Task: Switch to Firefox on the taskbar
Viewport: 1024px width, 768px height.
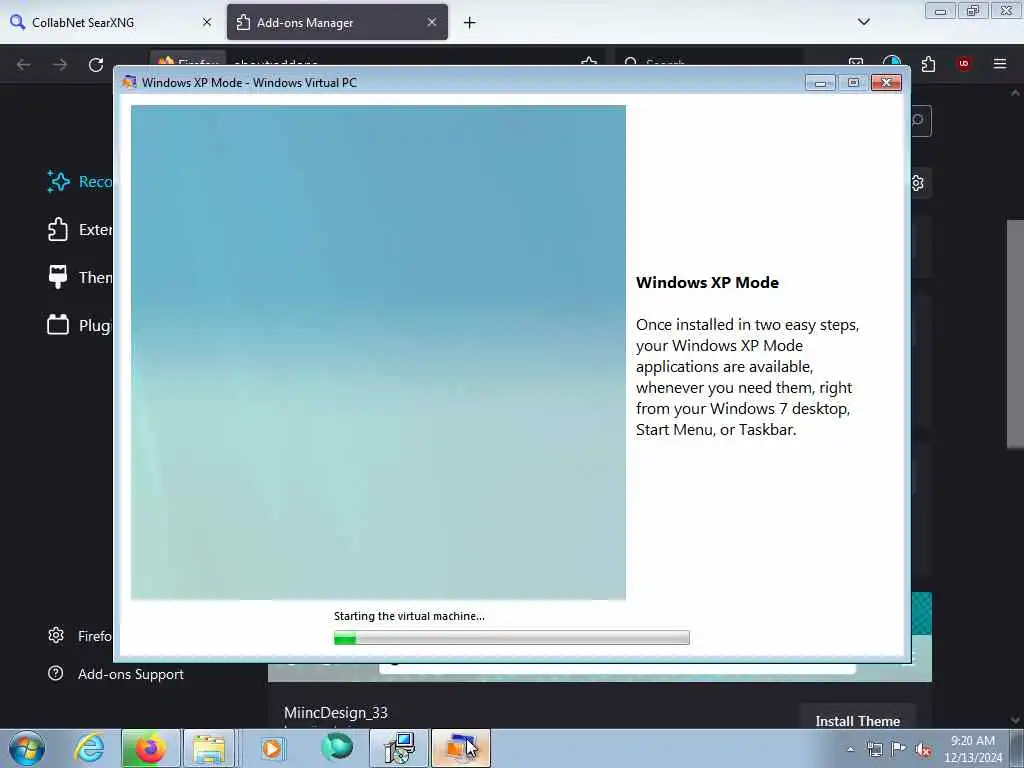Action: pos(150,748)
